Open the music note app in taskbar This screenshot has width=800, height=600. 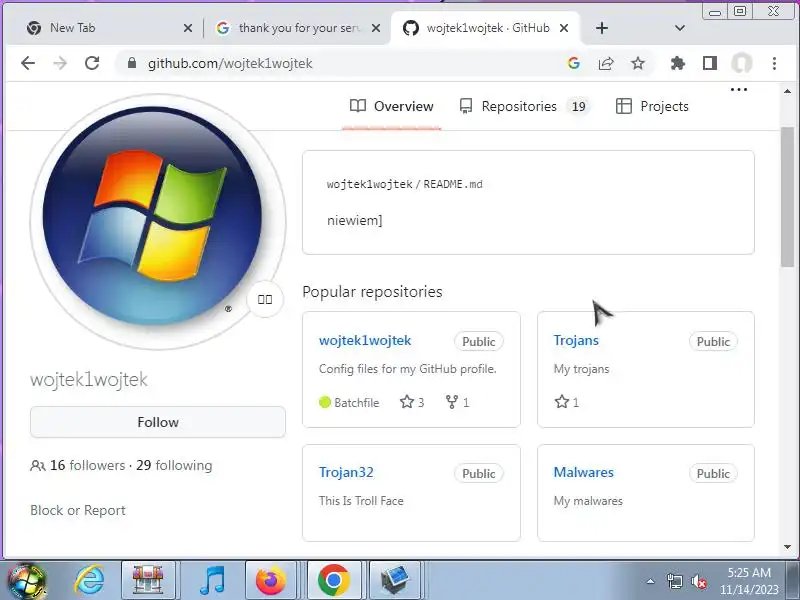[x=213, y=581]
